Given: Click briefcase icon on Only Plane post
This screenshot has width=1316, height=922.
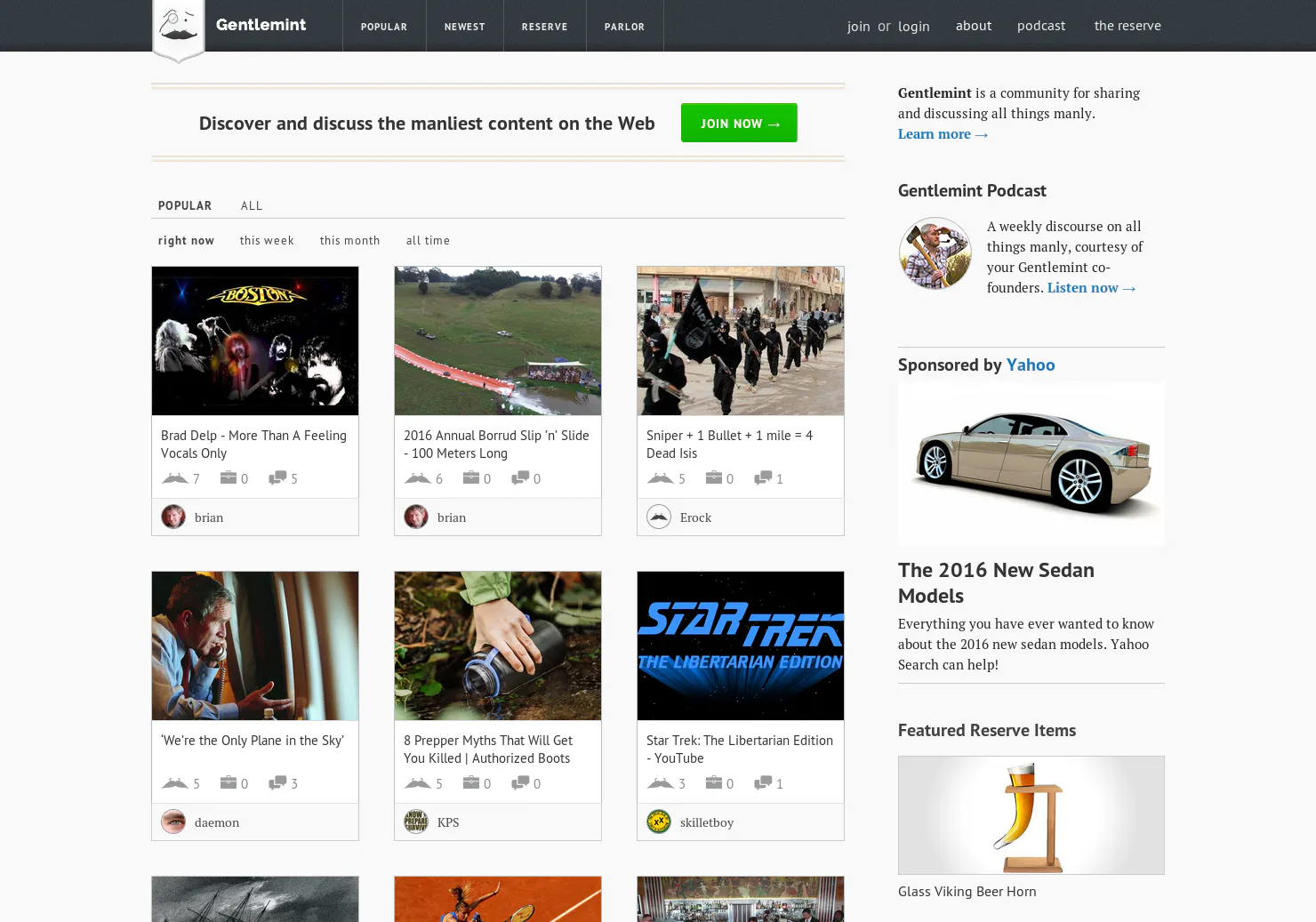Looking at the screenshot, I should point(229,782).
